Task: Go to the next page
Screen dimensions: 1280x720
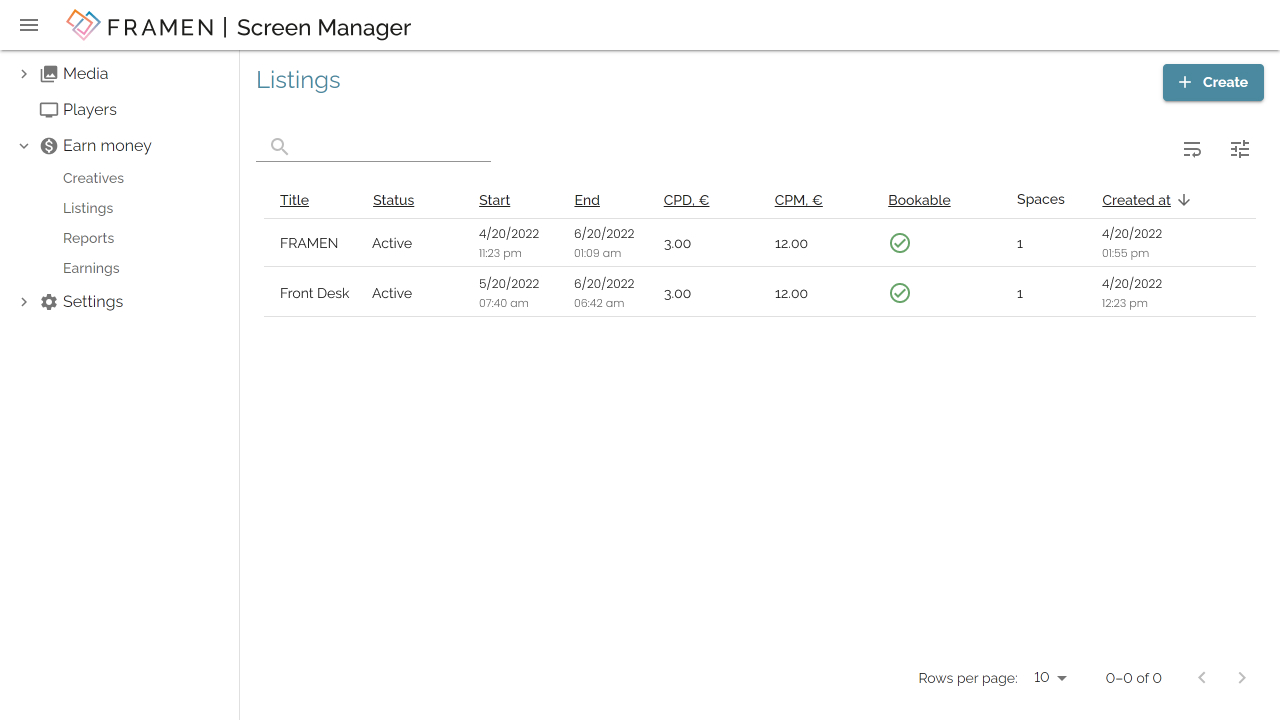Action: (1242, 678)
